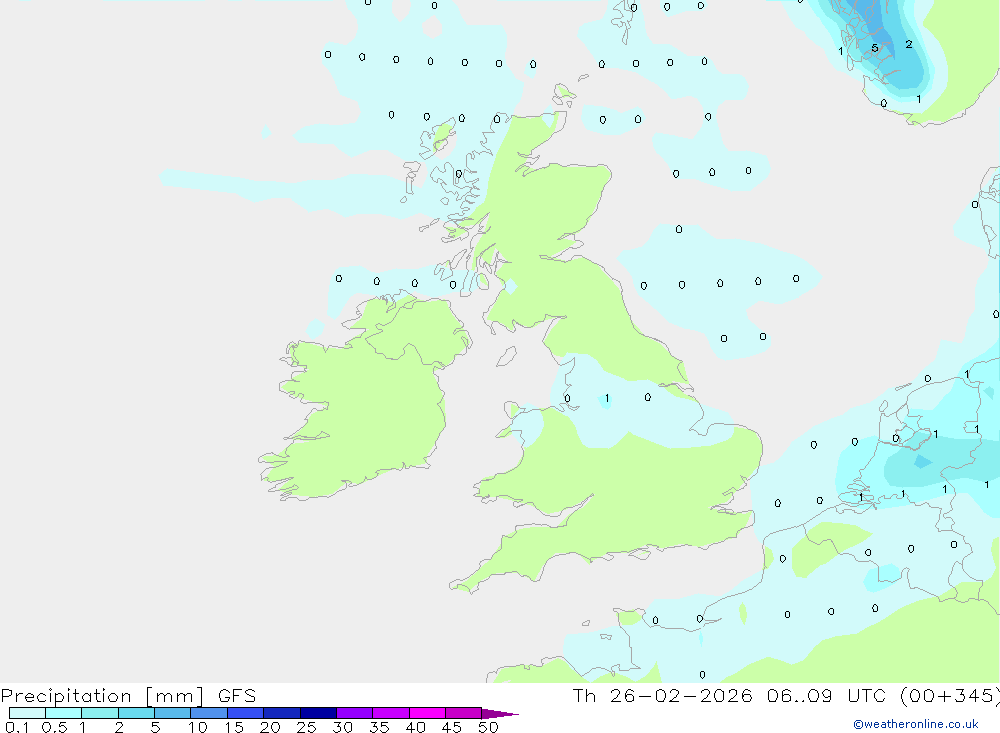Select the 20–25 mm legend swatch

[281, 713]
